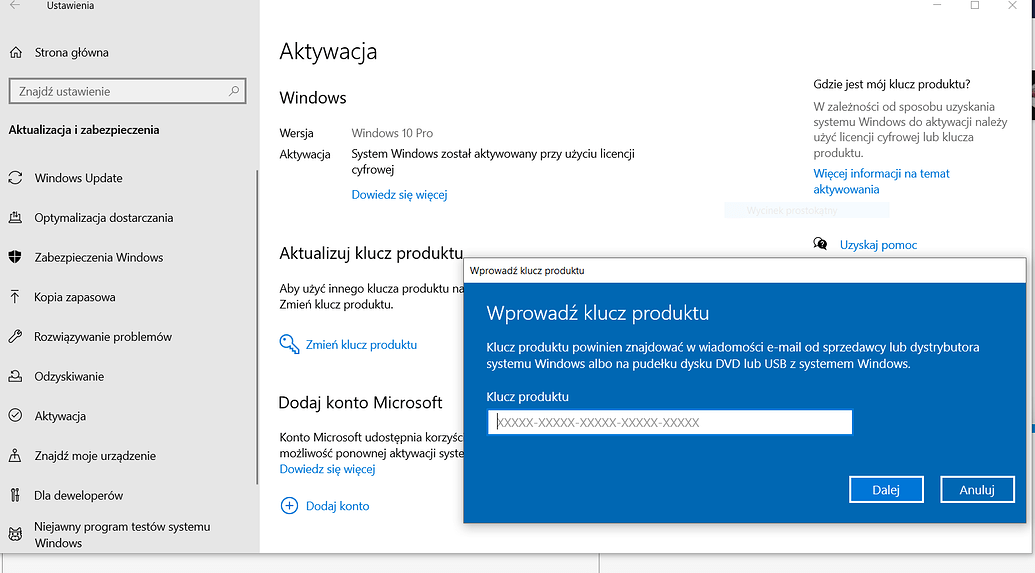Click the Wprowadź klucz produktu dialog title bar

(745, 271)
